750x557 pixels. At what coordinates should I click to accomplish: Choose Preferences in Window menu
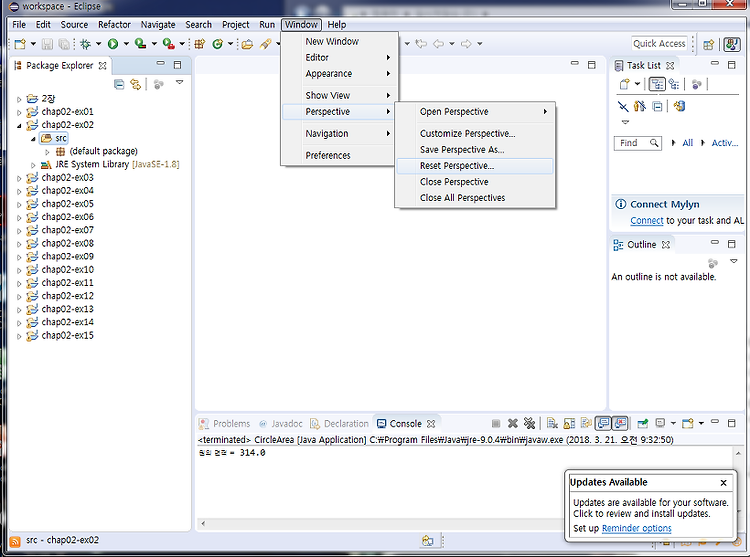(339, 155)
